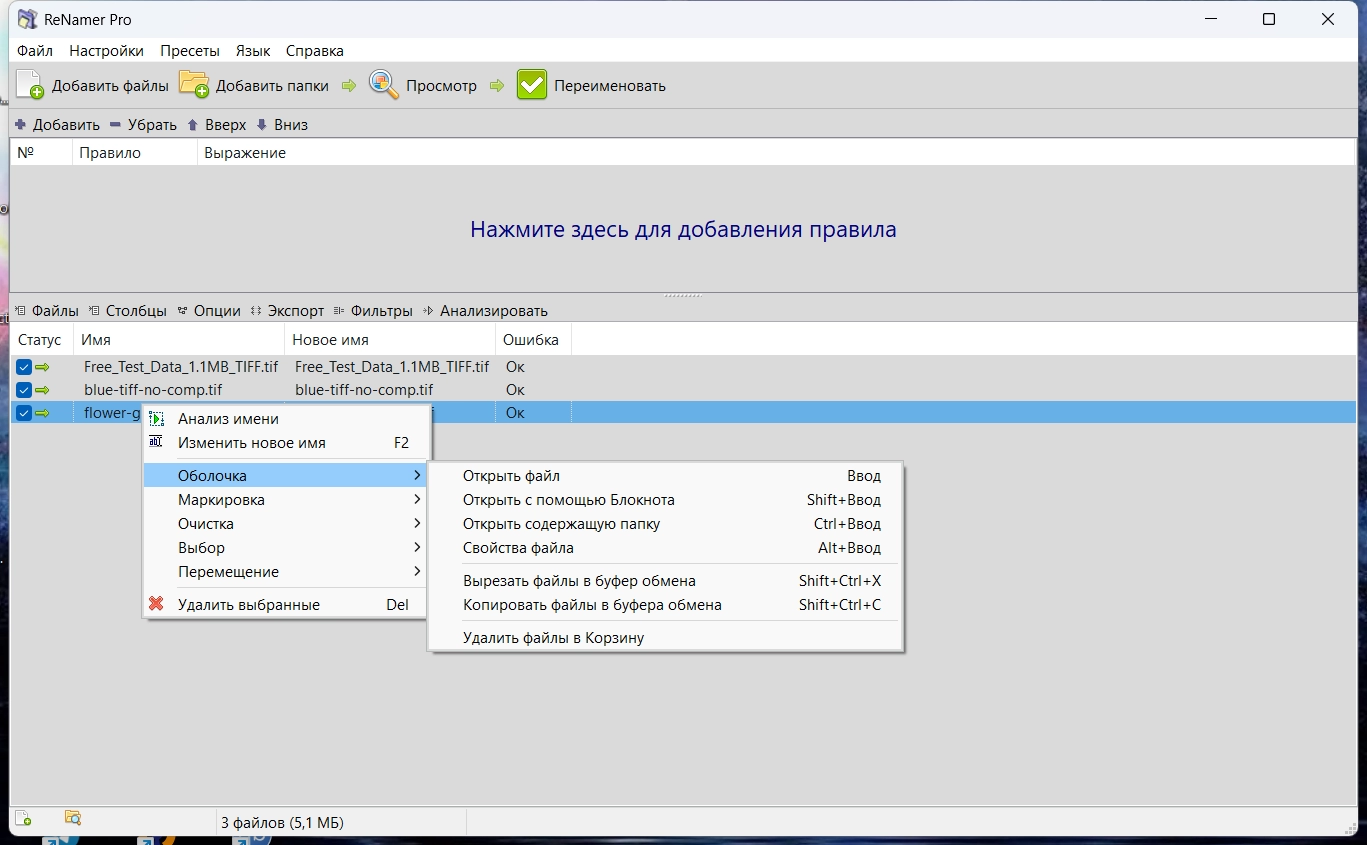Open the Перемещение submenu arrow
The image size is (1367, 845).
(417, 572)
